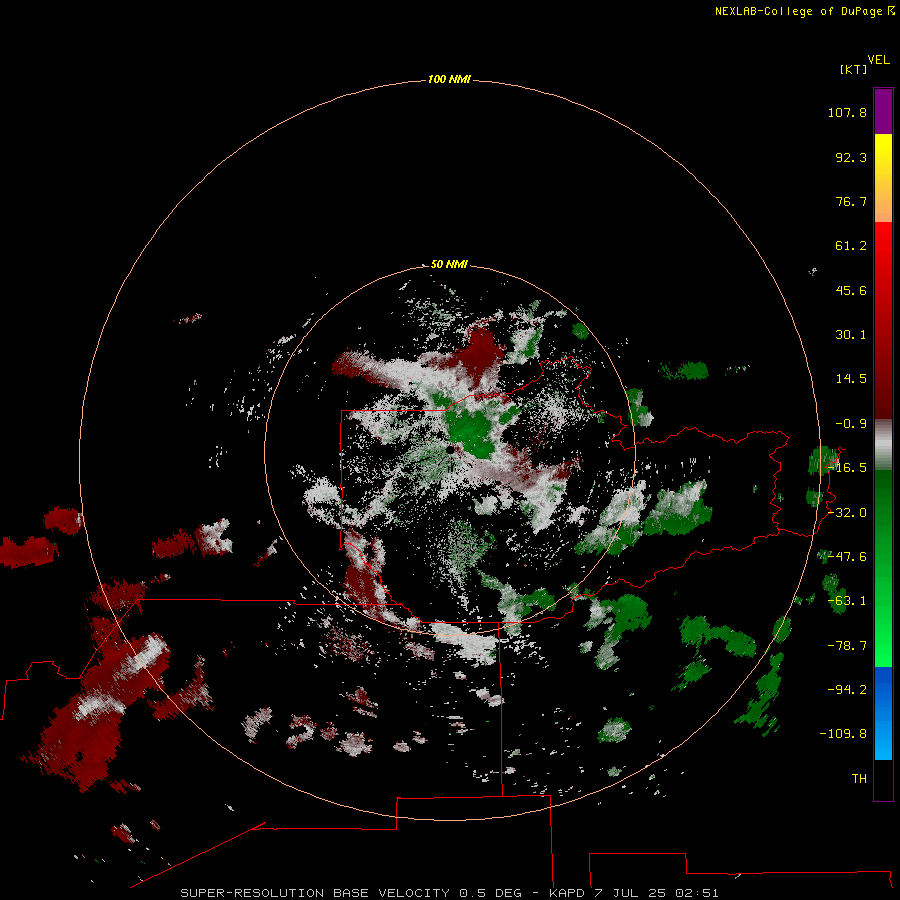Click the SUPER-RESOLUTION BASE VELOCITY caption text
900x900 pixels.
(x=315, y=893)
